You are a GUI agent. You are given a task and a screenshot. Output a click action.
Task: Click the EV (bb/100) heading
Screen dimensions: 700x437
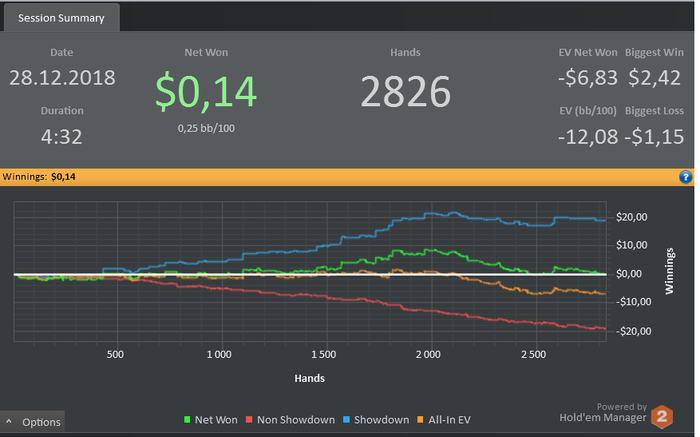tap(588, 111)
